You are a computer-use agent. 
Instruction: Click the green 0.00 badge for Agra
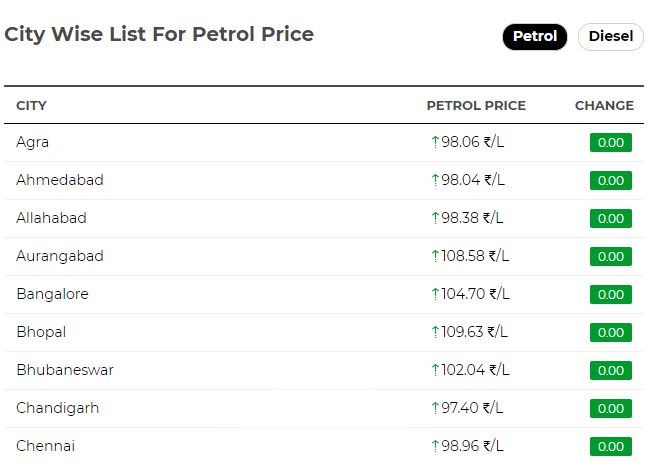pos(611,142)
